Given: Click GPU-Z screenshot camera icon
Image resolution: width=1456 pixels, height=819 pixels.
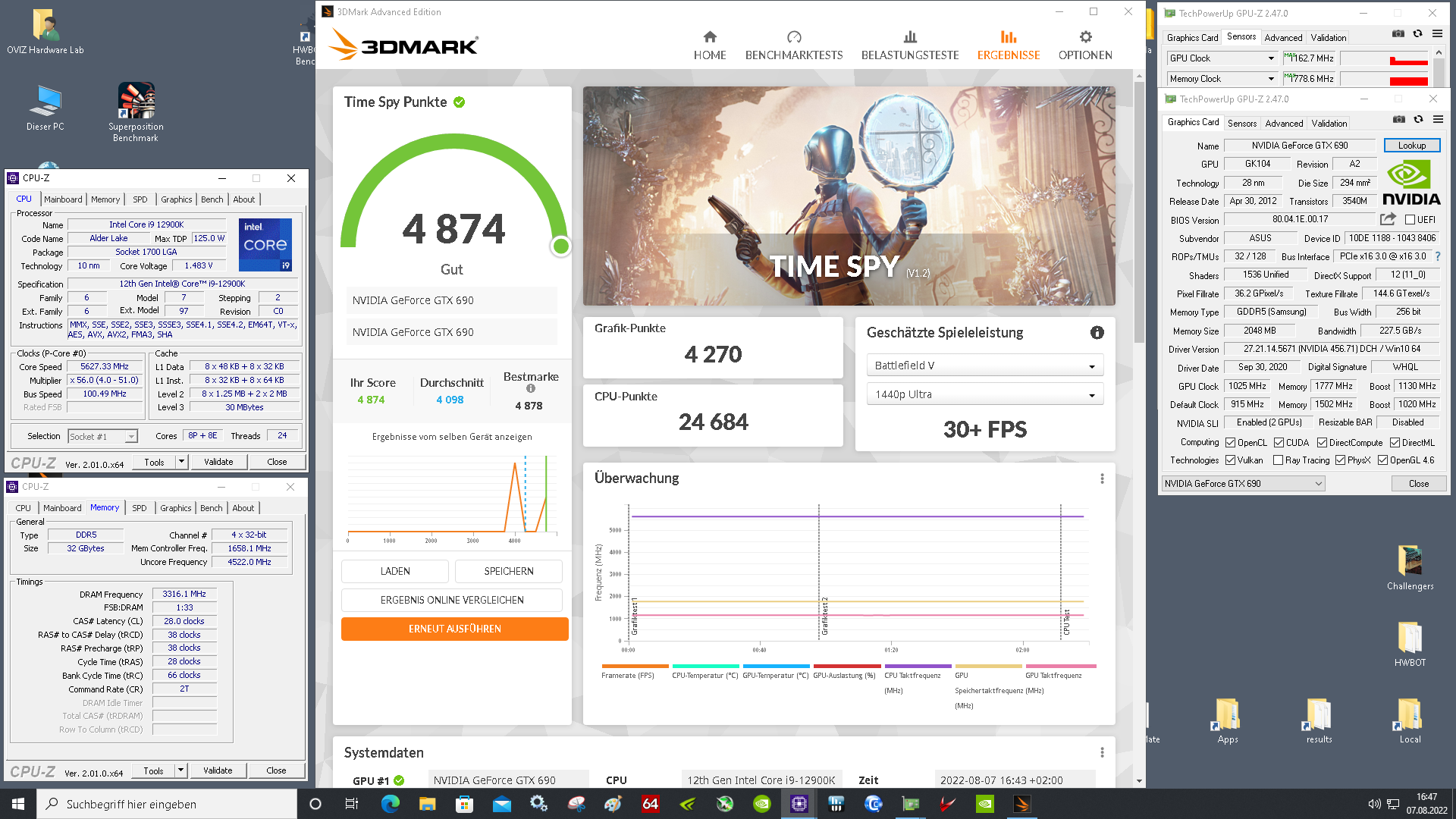Looking at the screenshot, I should [x=1399, y=119].
